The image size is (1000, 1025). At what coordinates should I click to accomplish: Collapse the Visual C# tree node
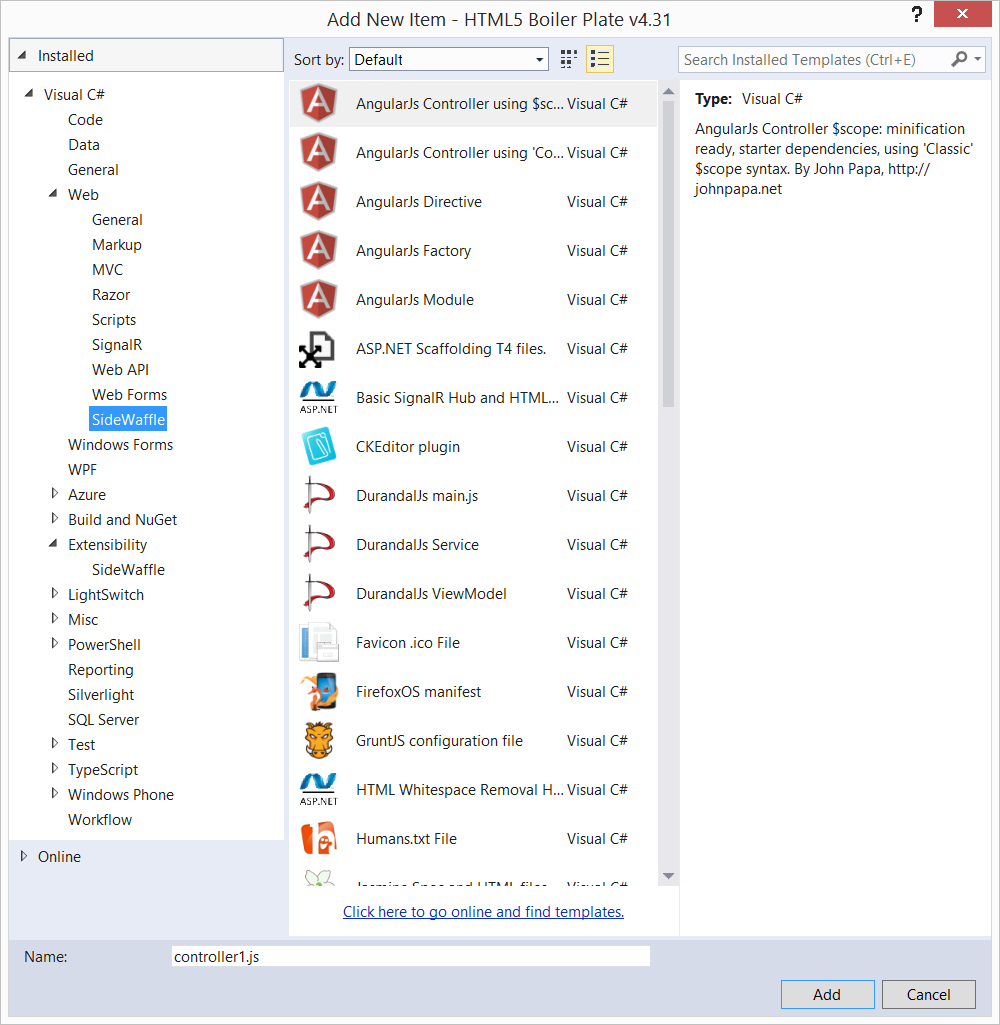[x=29, y=94]
